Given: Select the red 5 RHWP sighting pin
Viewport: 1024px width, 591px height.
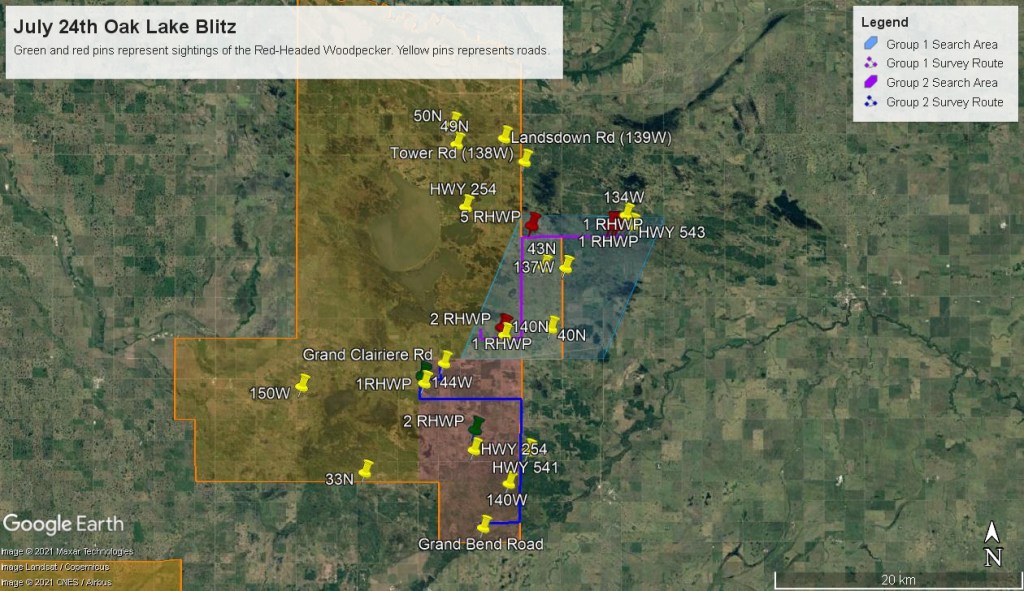Looking at the screenshot, I should pos(533,221).
